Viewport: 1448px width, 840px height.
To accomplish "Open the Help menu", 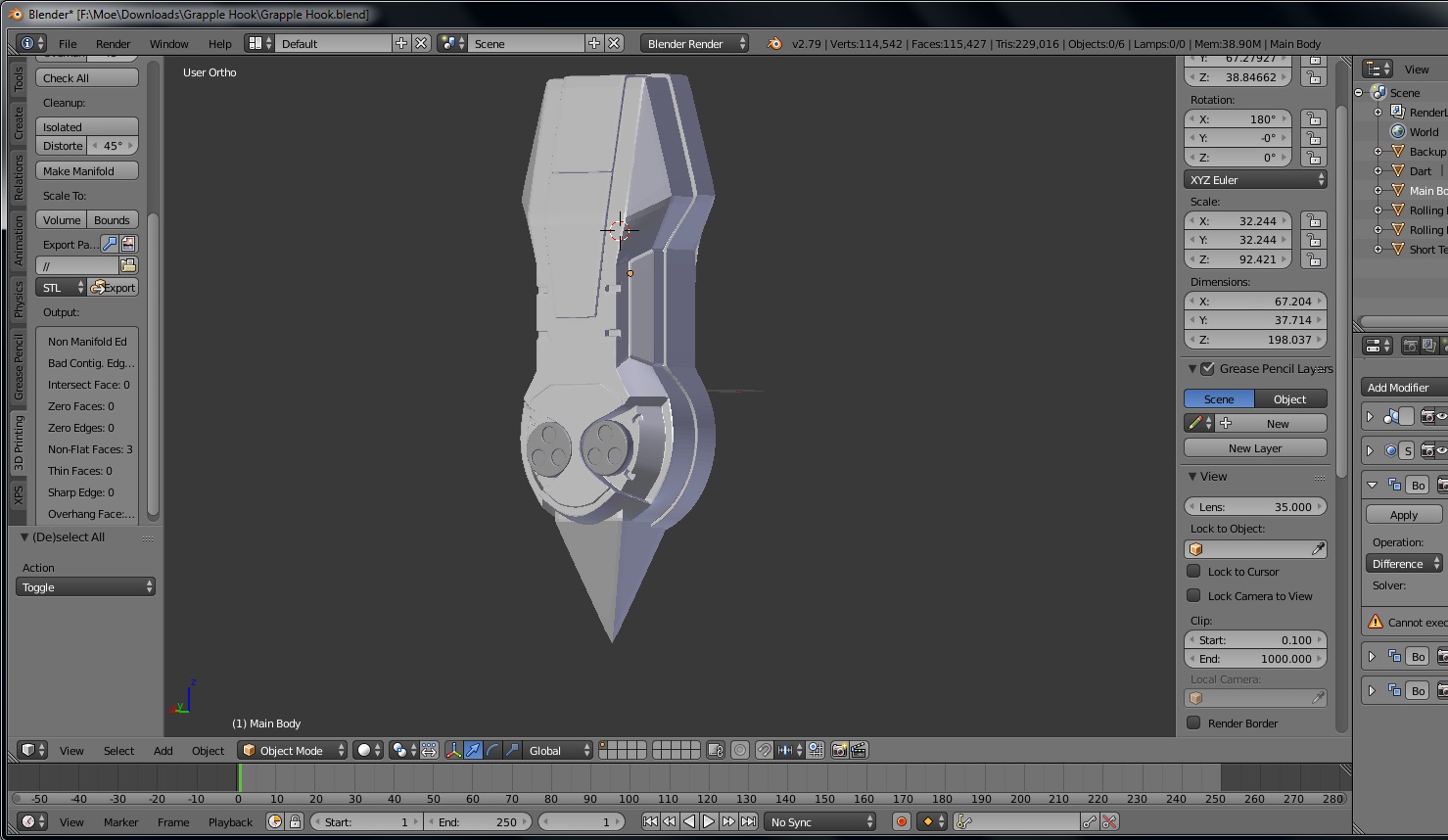I will pyautogui.click(x=219, y=43).
